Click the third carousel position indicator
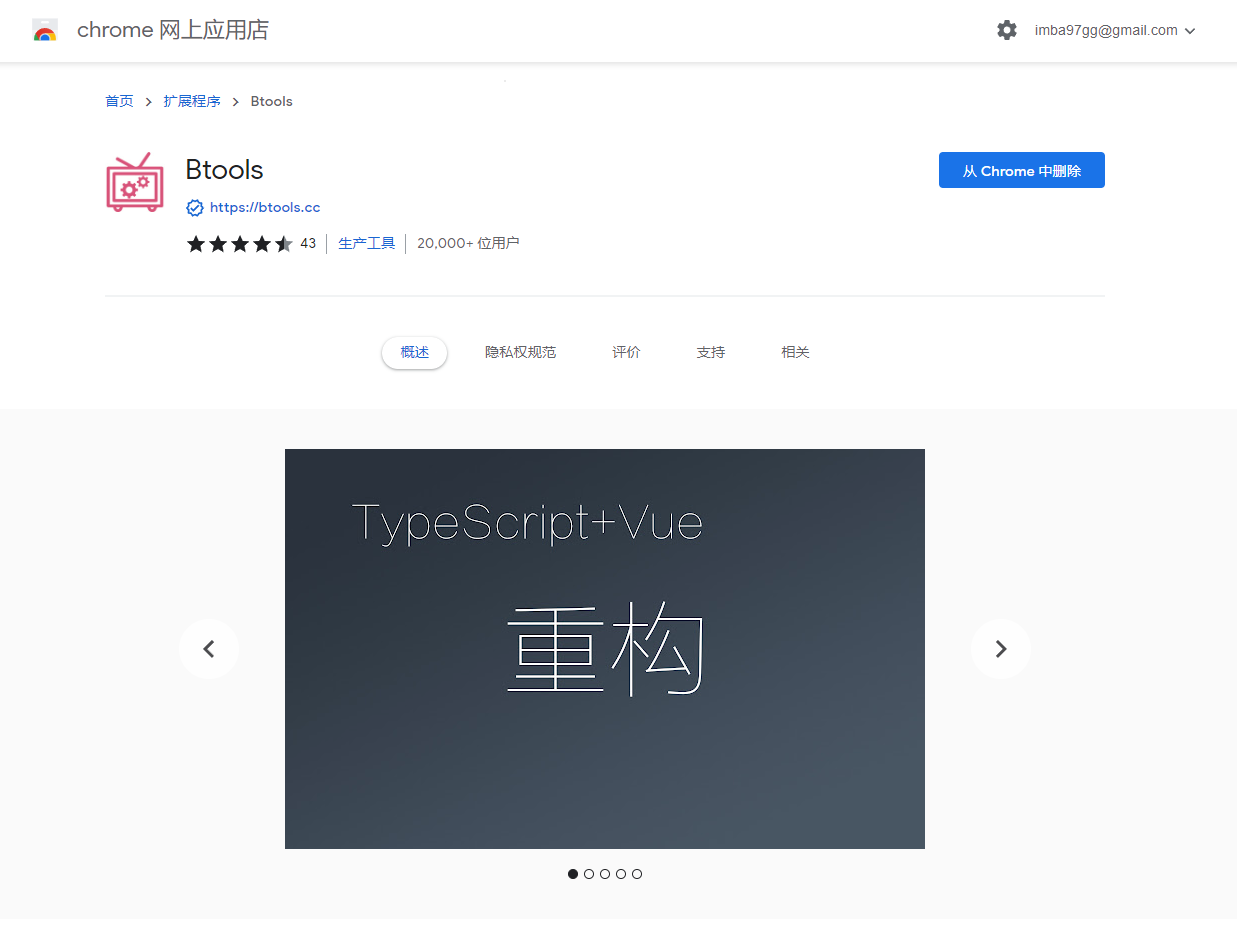Image resolution: width=1237 pixels, height=927 pixels. [x=604, y=873]
